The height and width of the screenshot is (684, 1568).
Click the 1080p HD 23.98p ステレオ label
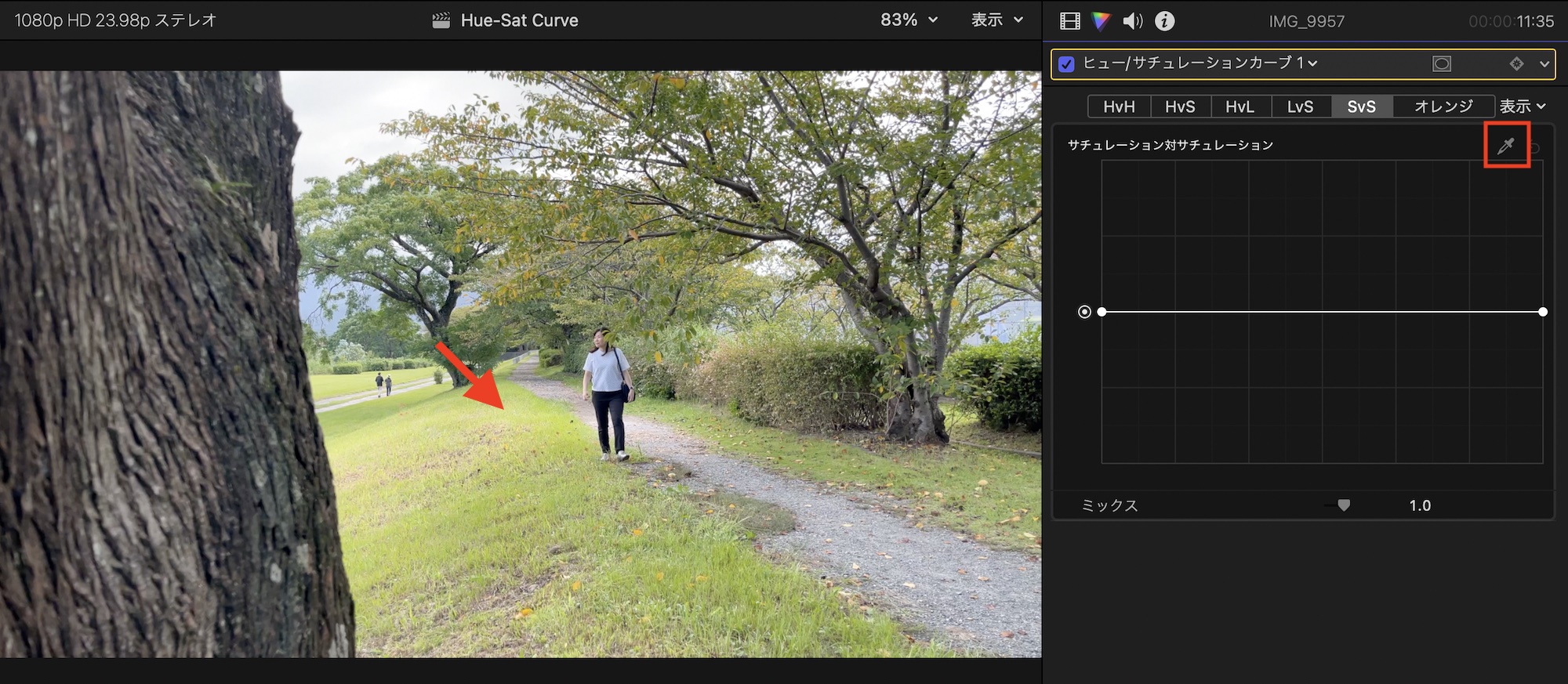point(115,20)
